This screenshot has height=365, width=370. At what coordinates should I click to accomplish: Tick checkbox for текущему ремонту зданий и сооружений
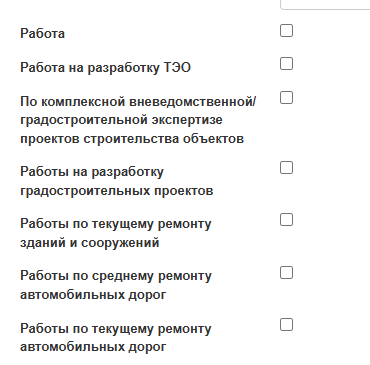point(286,220)
